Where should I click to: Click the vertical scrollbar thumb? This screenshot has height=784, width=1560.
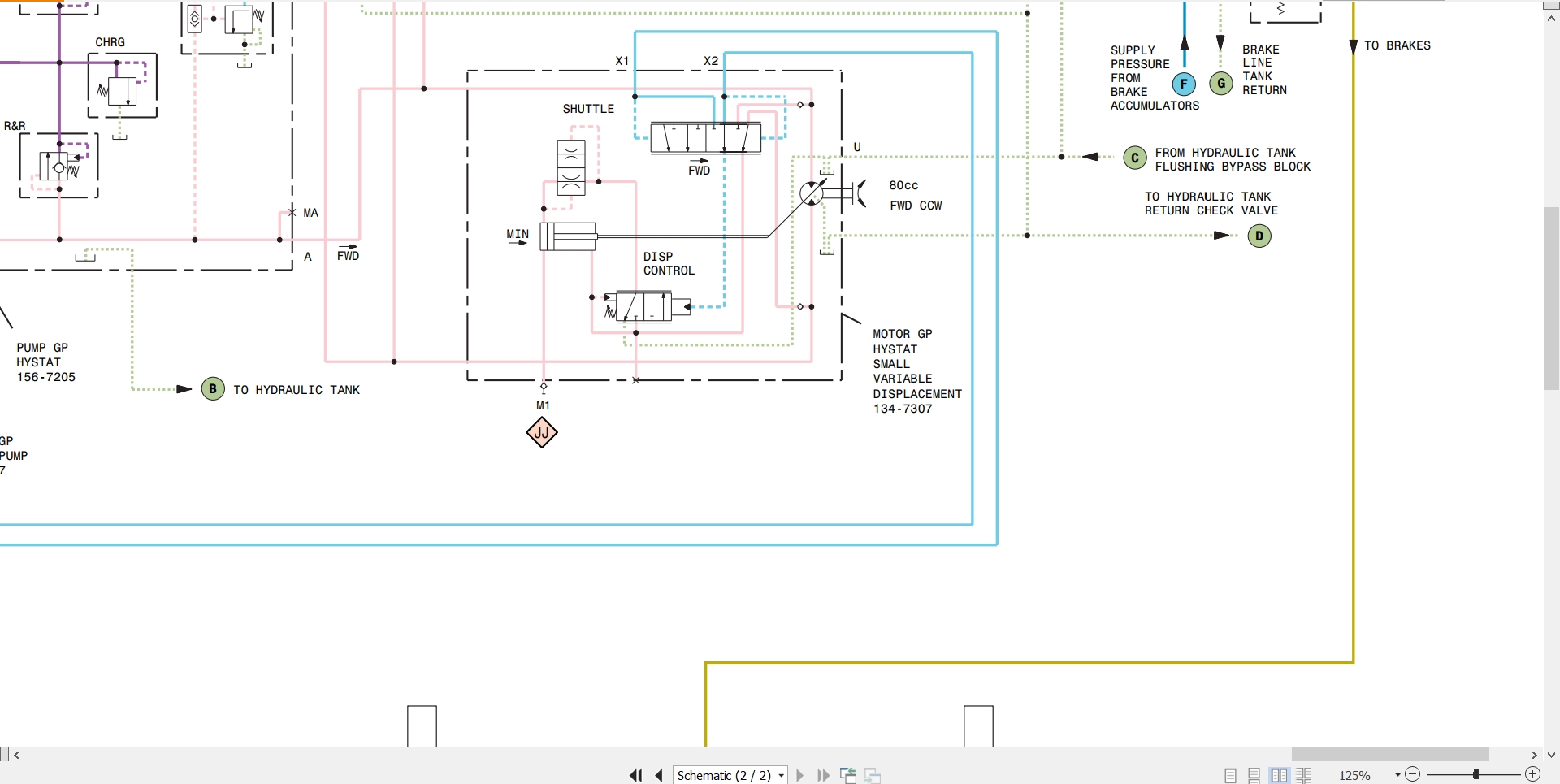click(1552, 299)
